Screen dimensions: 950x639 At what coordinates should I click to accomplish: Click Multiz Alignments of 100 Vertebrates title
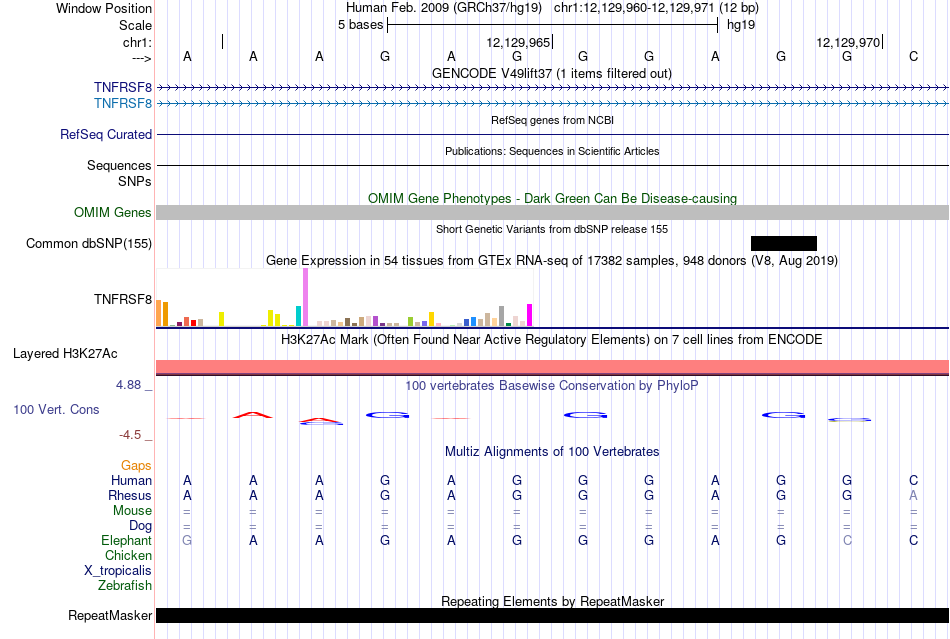click(552, 451)
